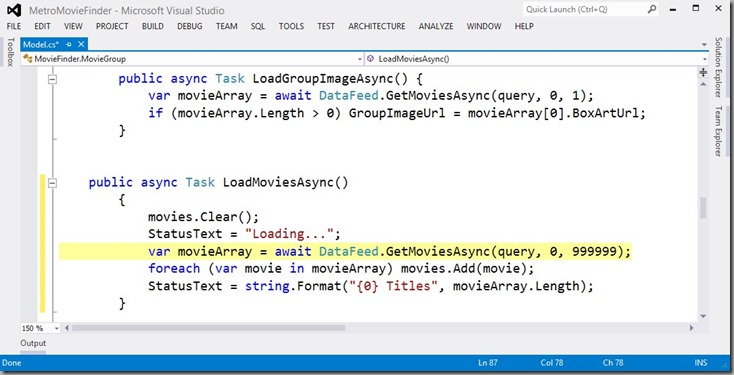Click the MovieFinder.MovieGroup class icon

(x=27, y=59)
